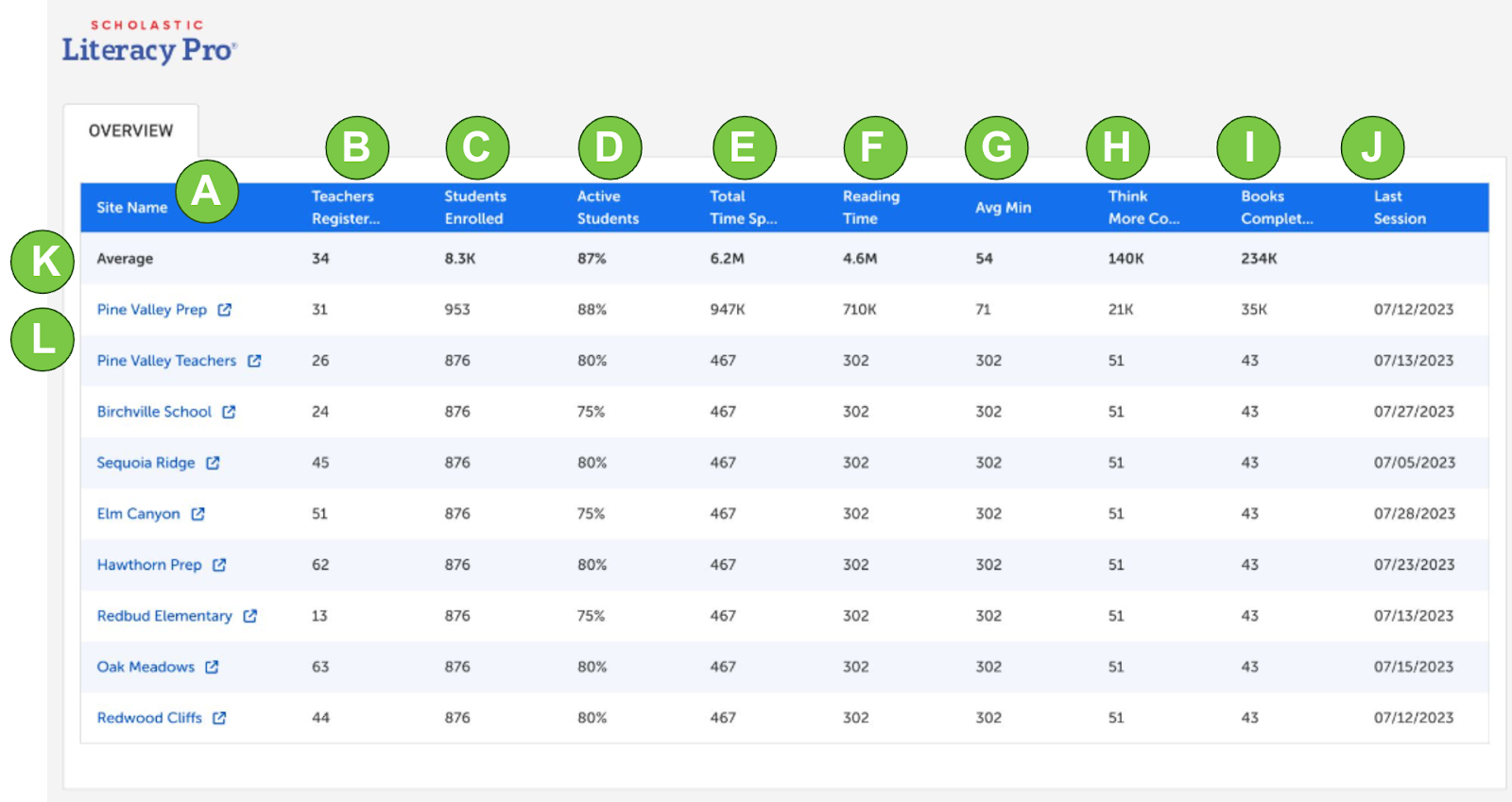Select the Redwood Cliffs site name
This screenshot has height=802, width=1512.
pos(149,718)
